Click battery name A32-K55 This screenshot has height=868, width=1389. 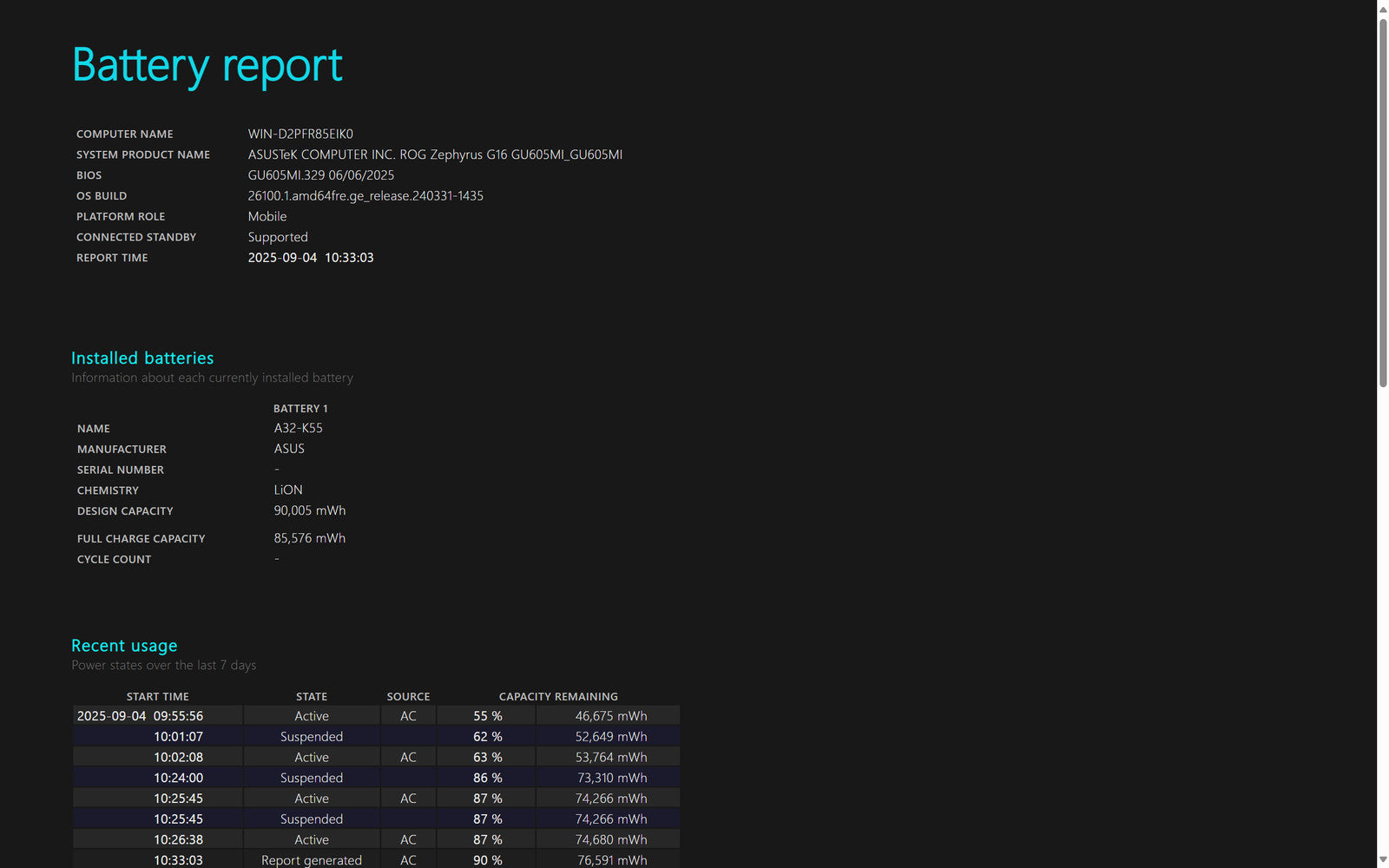pyautogui.click(x=298, y=428)
